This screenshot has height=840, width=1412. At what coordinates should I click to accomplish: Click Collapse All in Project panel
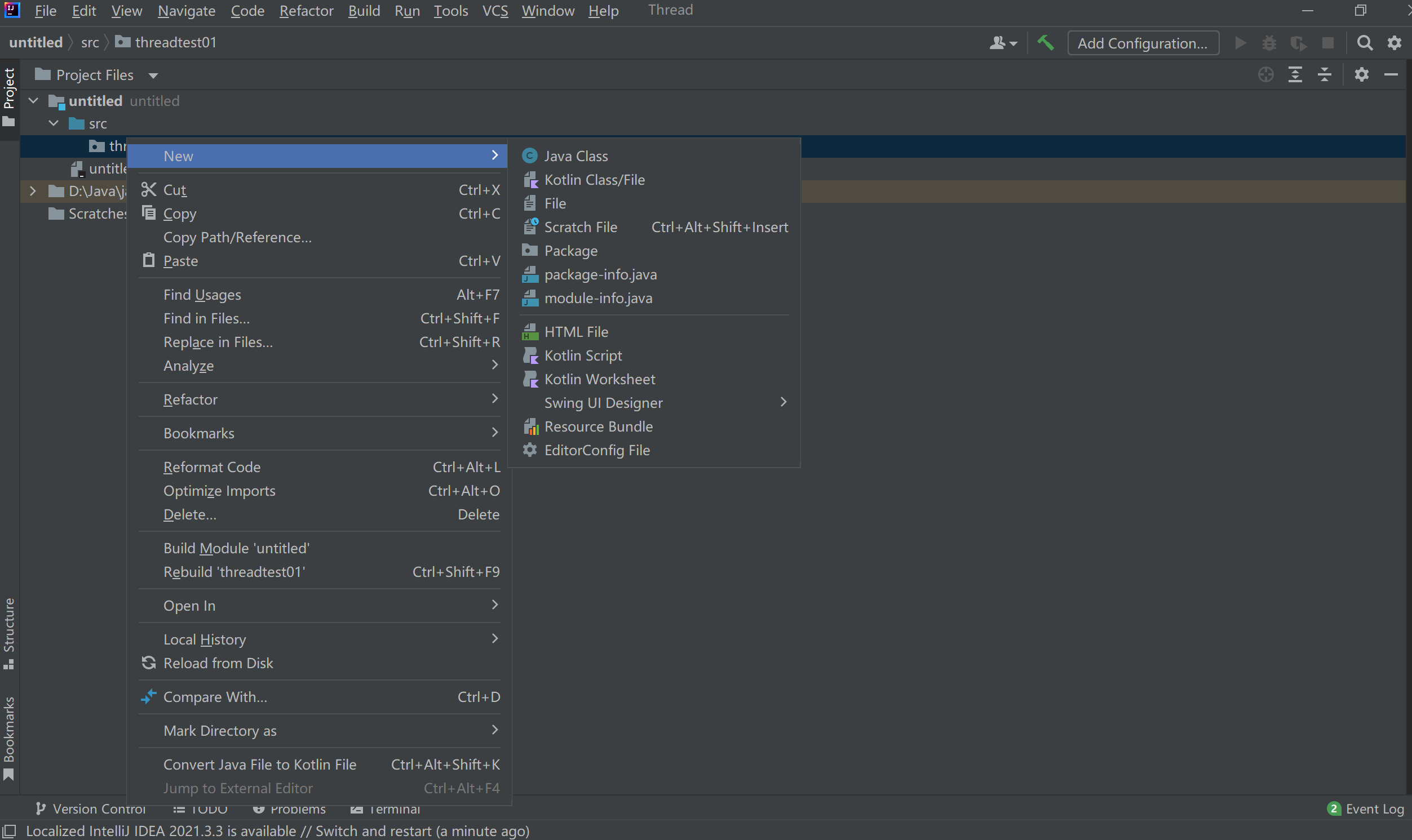coord(1324,75)
